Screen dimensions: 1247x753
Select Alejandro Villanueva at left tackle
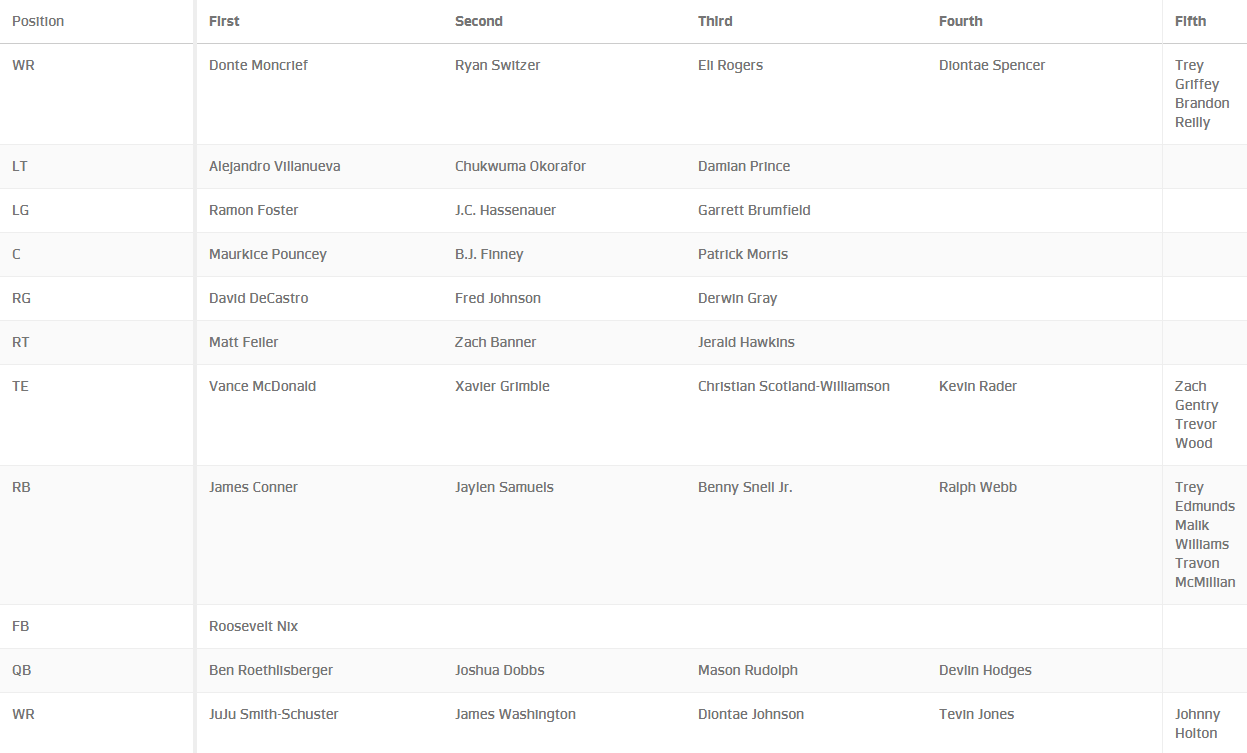click(274, 166)
